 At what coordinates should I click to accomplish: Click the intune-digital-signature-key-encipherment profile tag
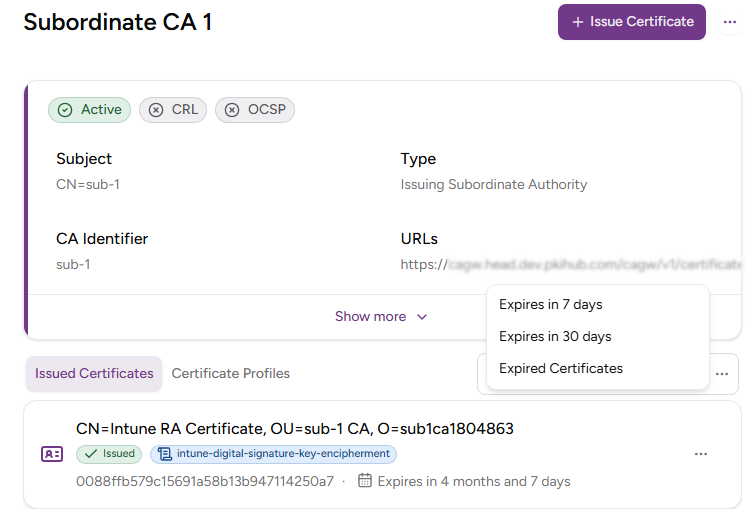(x=273, y=454)
